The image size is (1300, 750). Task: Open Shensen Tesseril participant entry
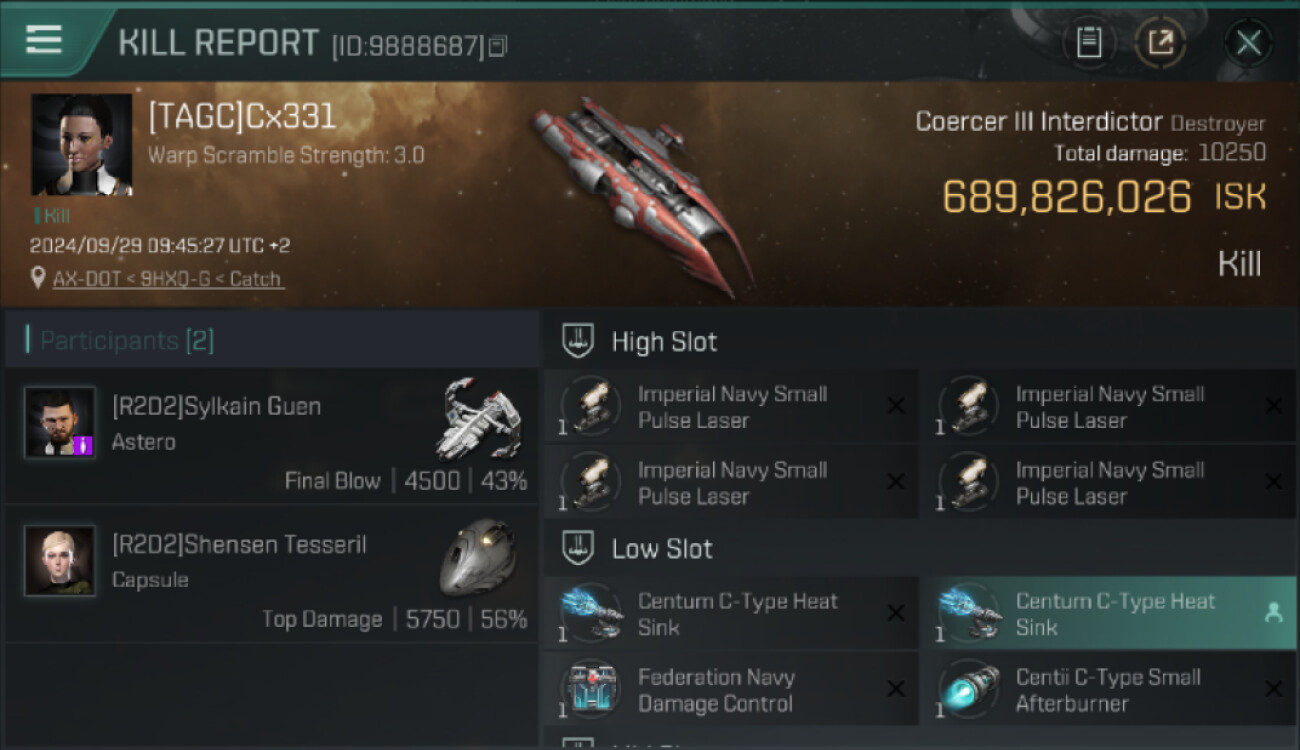tap(272, 574)
